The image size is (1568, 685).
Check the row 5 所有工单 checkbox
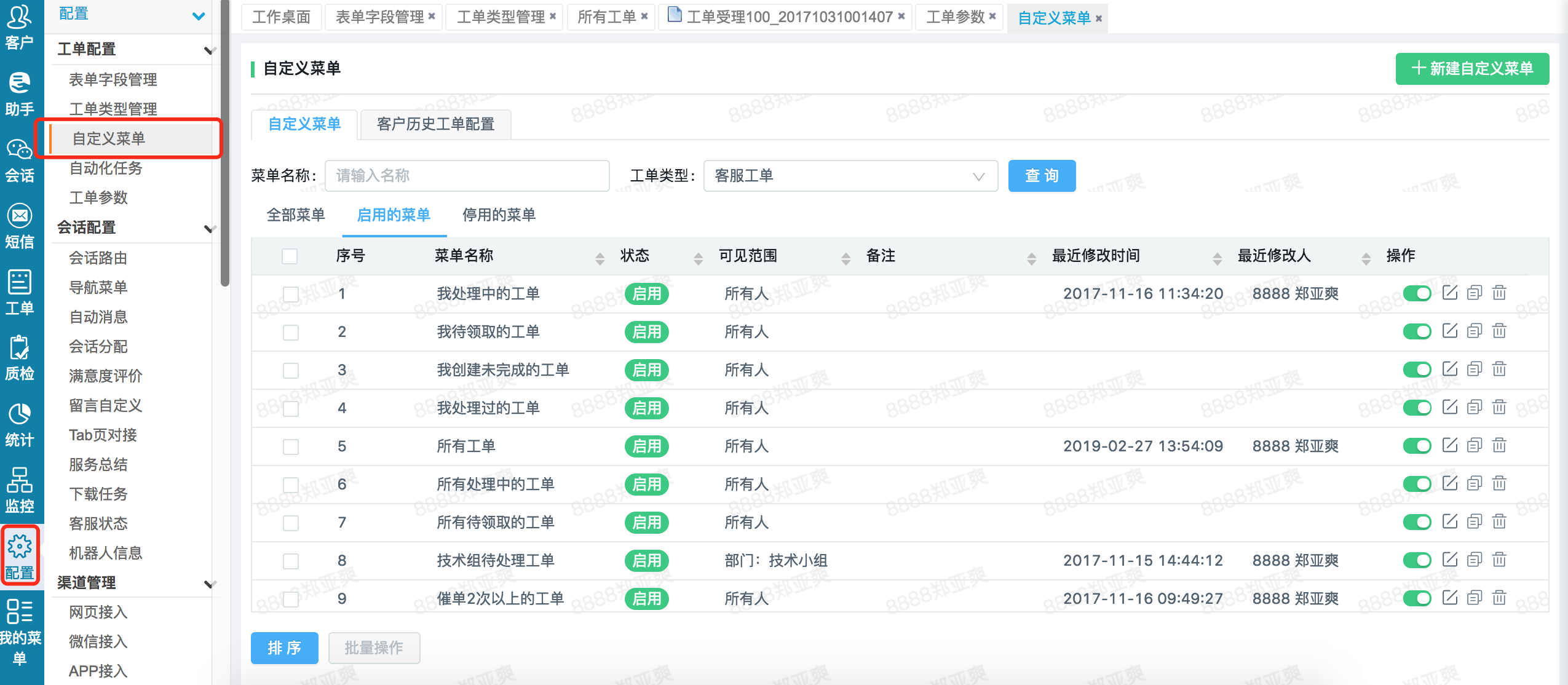pos(291,446)
